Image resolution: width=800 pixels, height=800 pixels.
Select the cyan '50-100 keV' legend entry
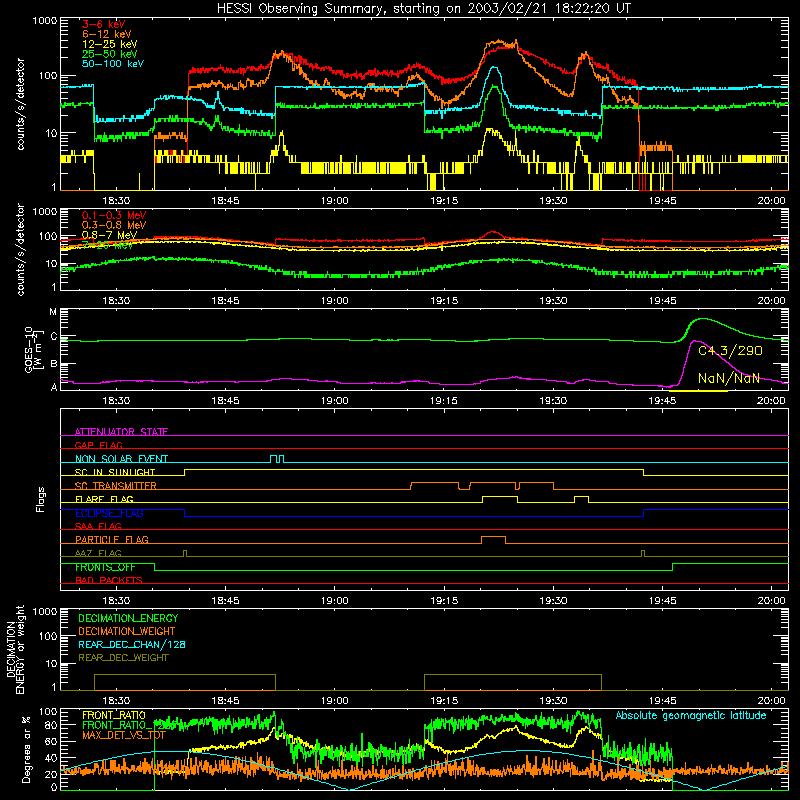(x=113, y=64)
